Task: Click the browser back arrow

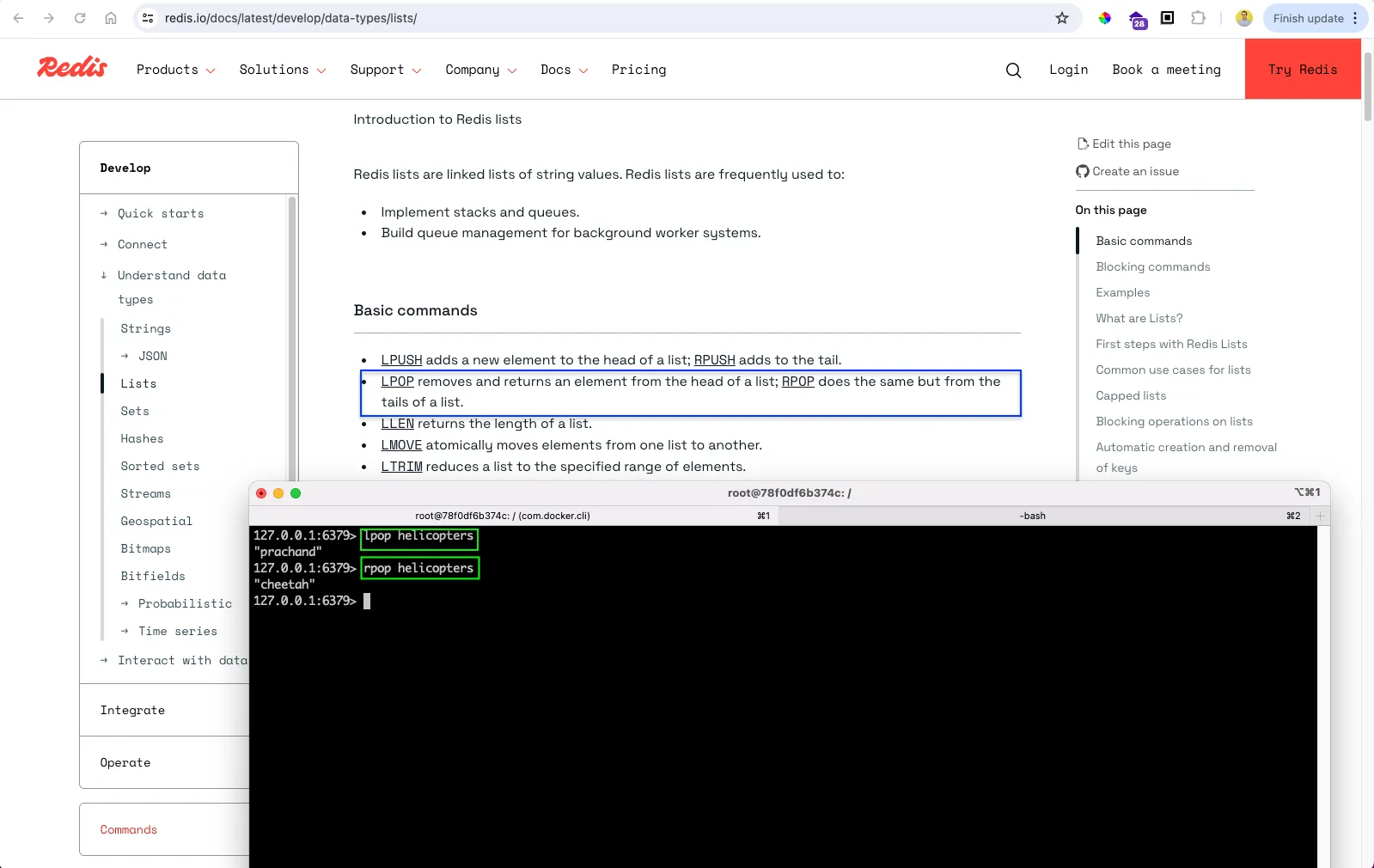Action: [x=18, y=18]
